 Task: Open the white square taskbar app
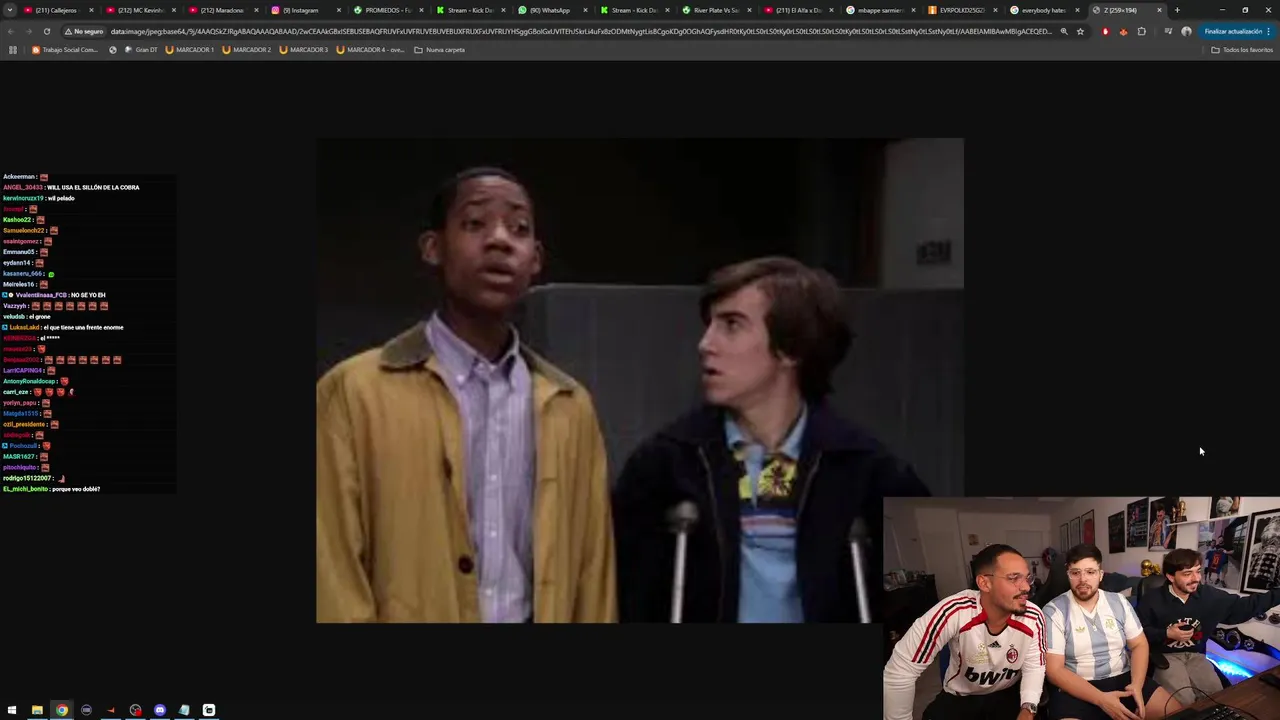point(209,710)
